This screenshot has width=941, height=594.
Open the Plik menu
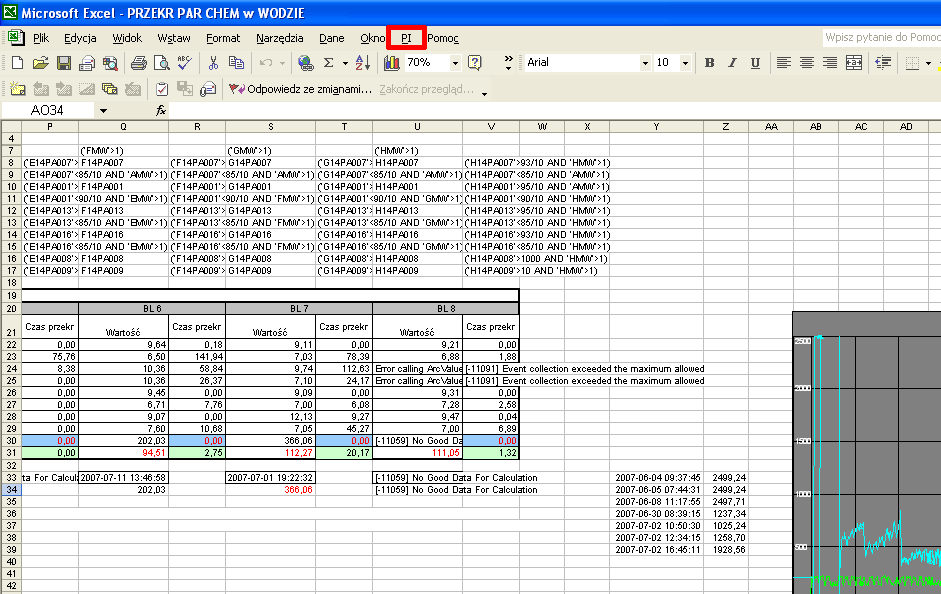tap(41, 38)
